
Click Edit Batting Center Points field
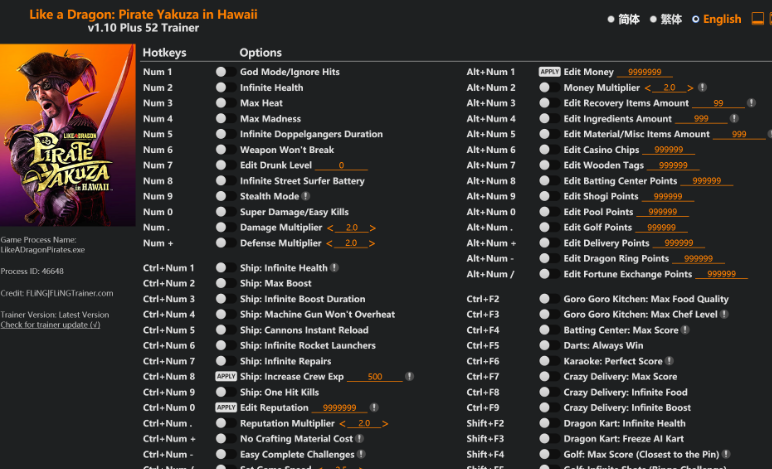point(707,181)
